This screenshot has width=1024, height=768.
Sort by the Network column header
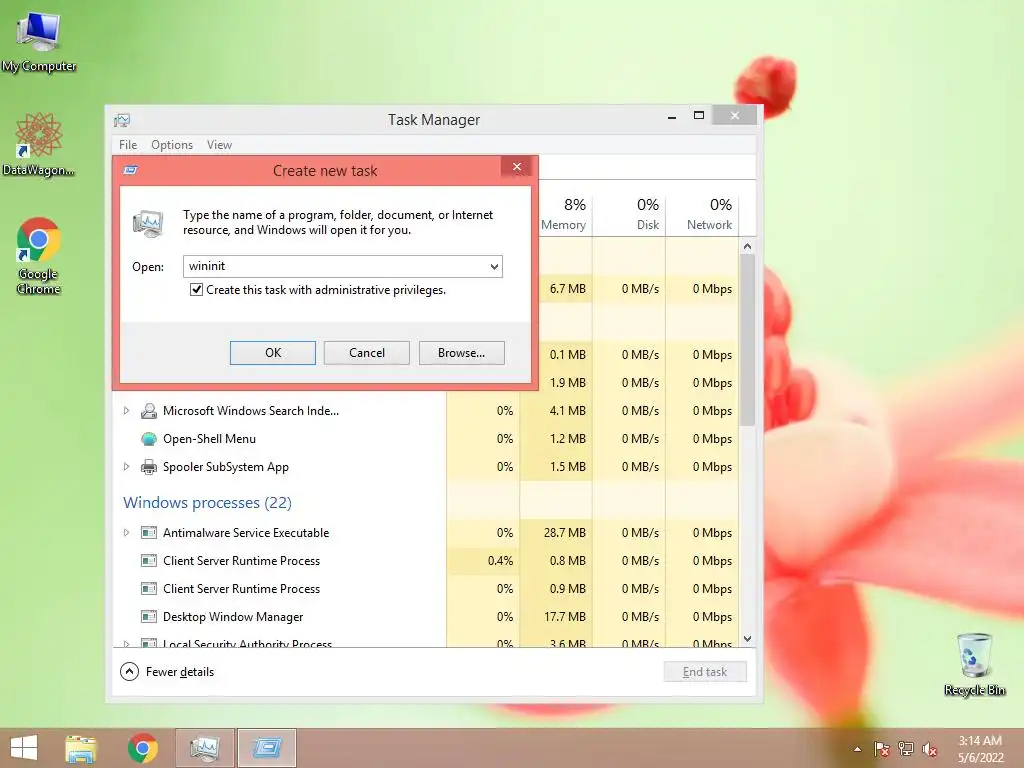704,214
